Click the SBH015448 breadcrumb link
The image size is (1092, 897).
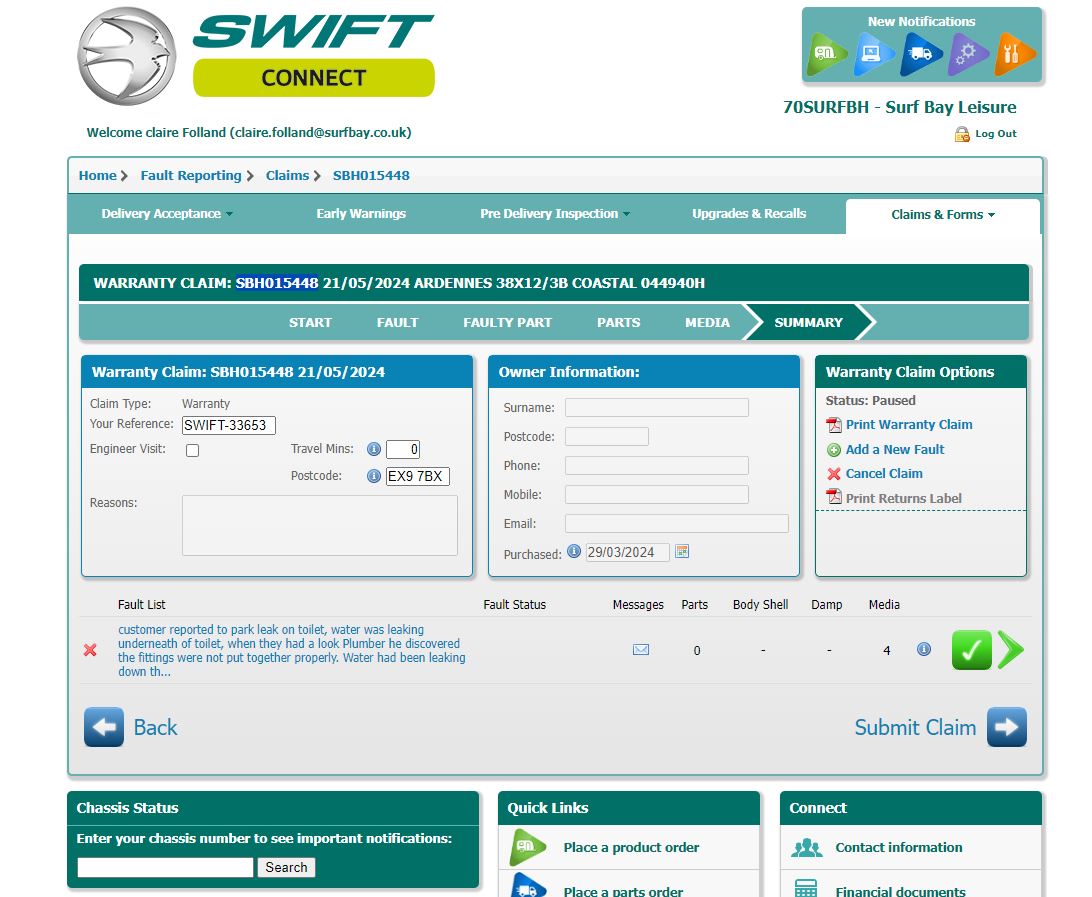tap(371, 176)
